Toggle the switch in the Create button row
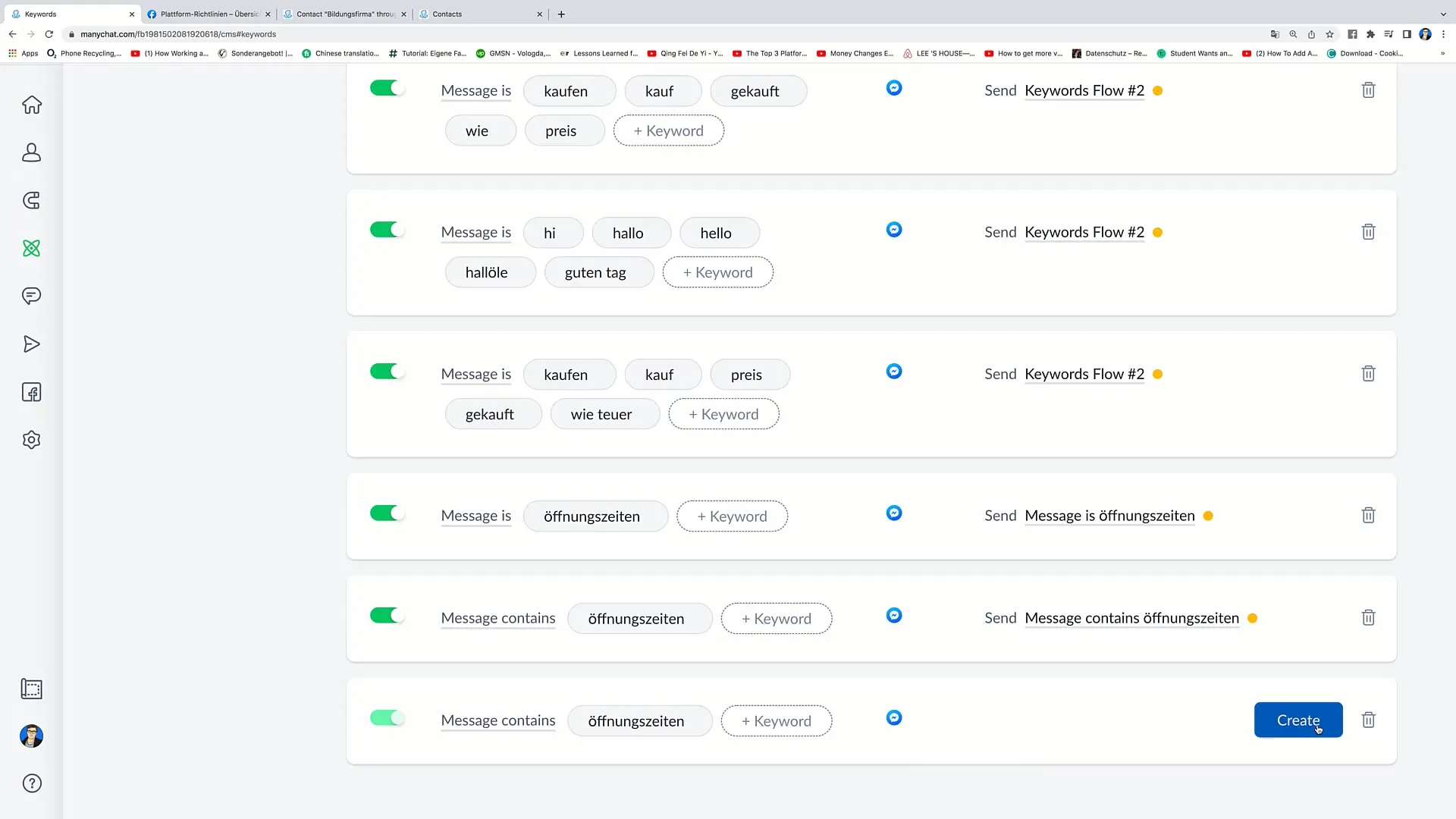Screen dimensions: 1456x819 click(x=387, y=718)
